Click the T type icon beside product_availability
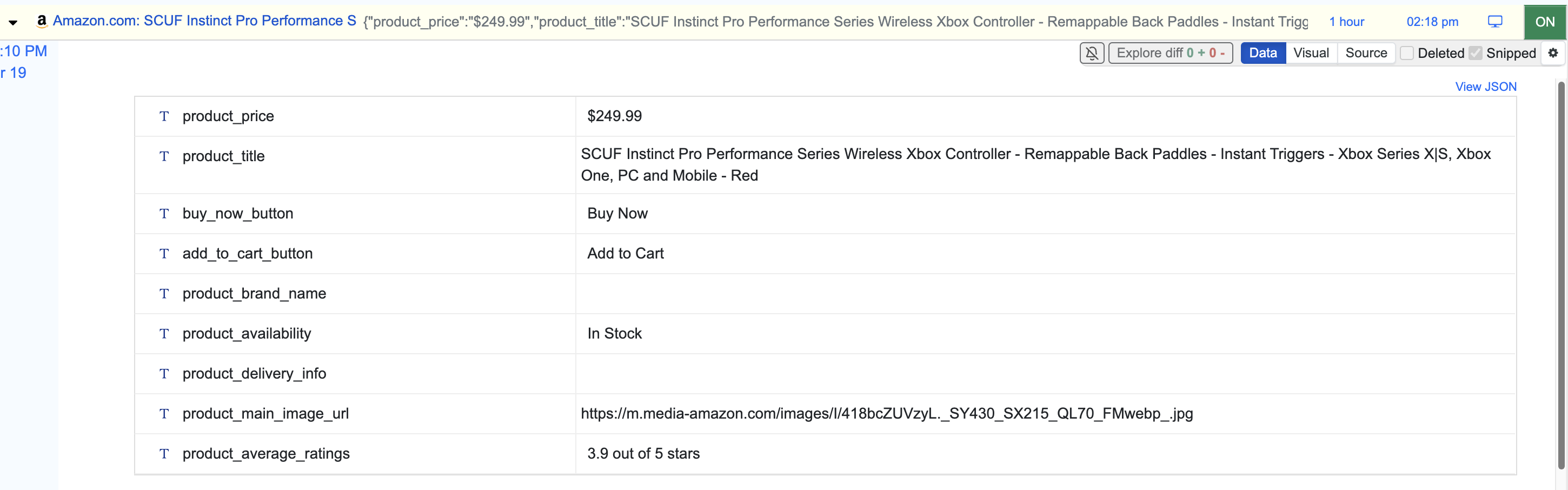 (164, 334)
